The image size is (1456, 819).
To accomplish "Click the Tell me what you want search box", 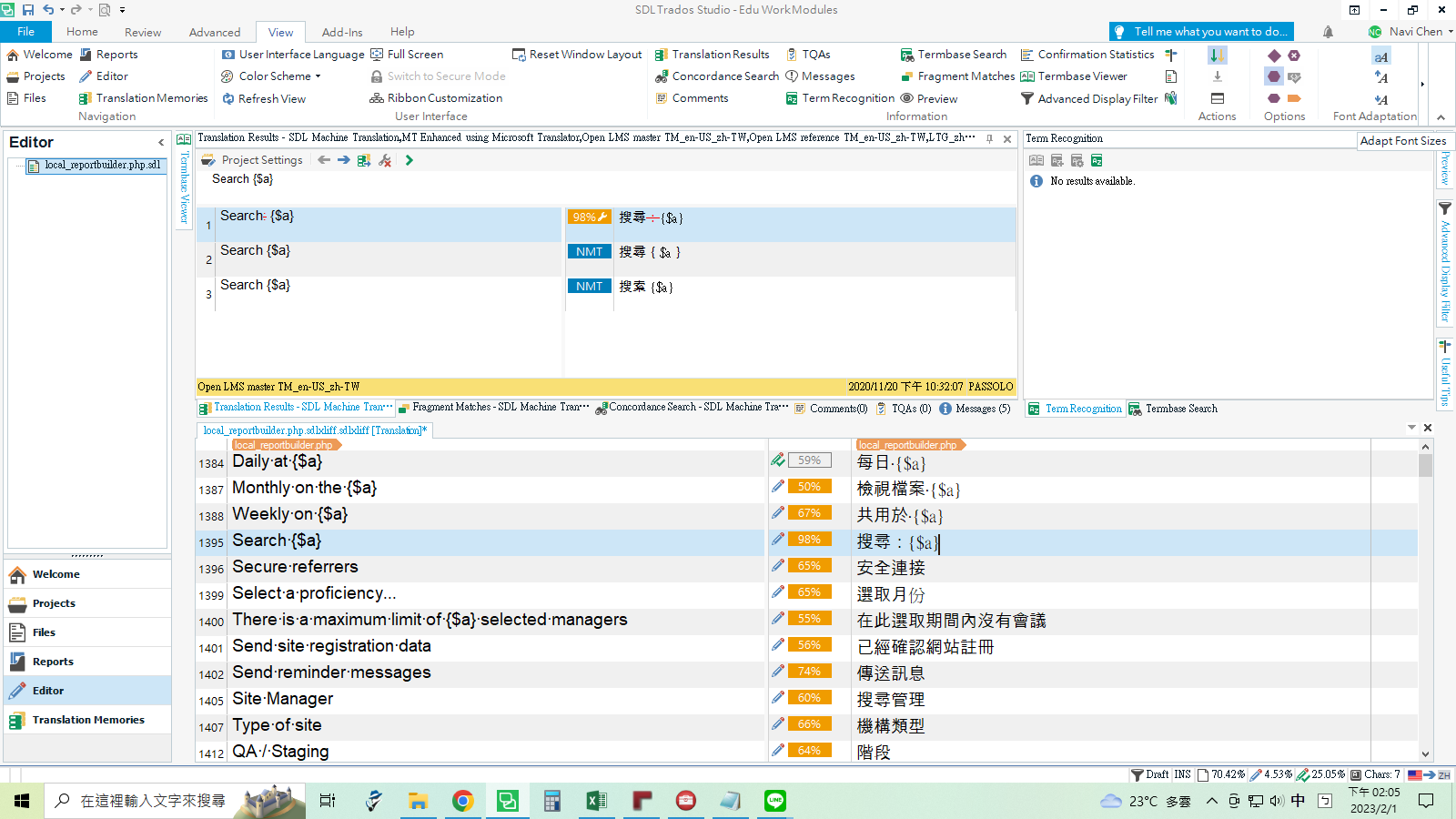I will click(1201, 32).
